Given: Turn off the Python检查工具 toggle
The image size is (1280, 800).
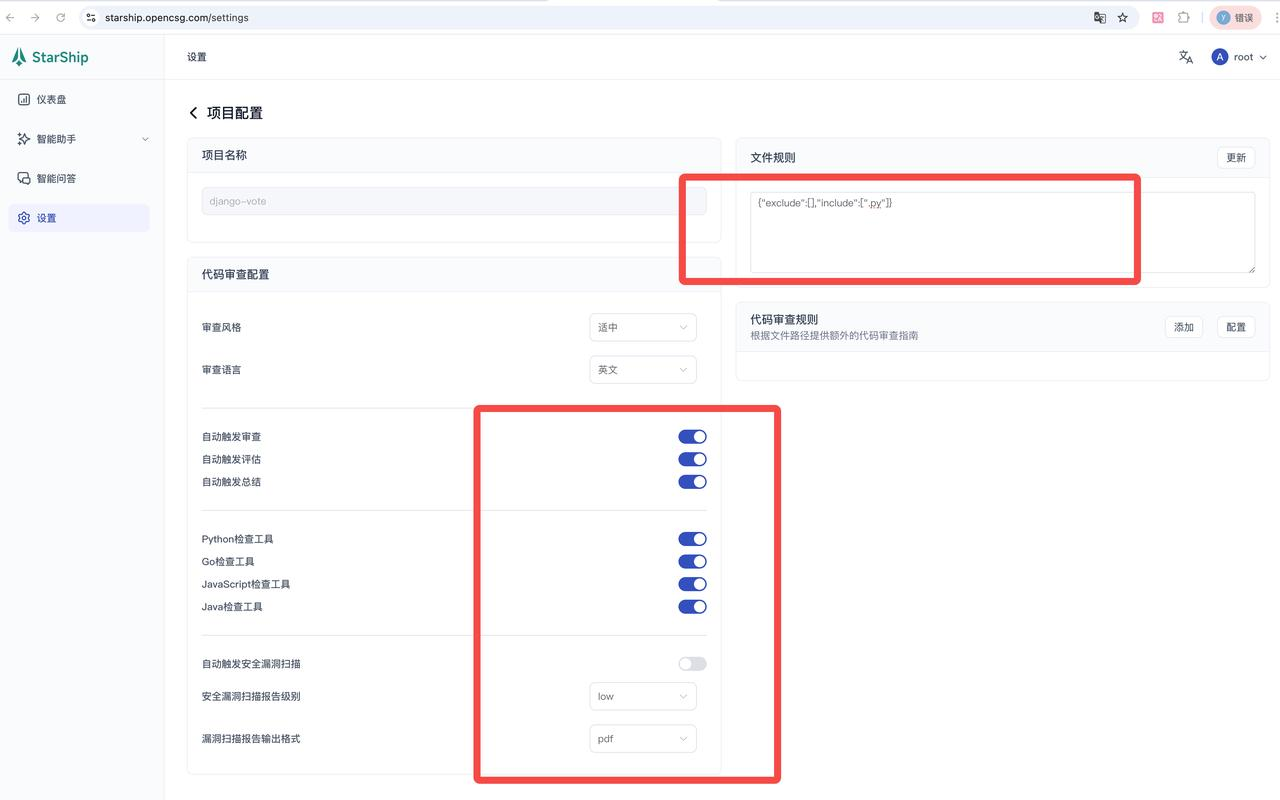Looking at the screenshot, I should click(x=692, y=538).
